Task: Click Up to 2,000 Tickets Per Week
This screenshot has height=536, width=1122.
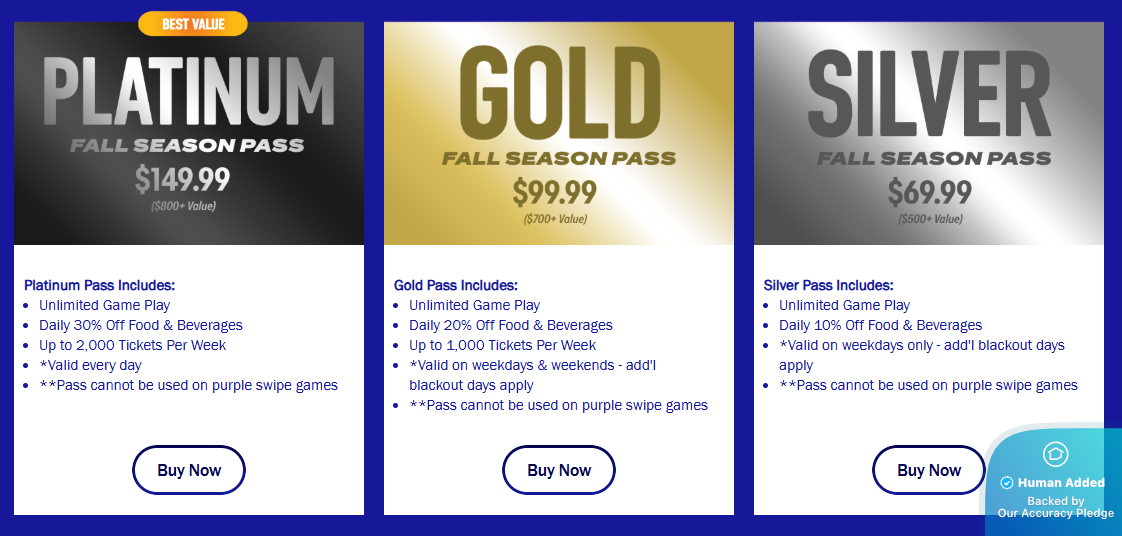Action: (x=133, y=345)
